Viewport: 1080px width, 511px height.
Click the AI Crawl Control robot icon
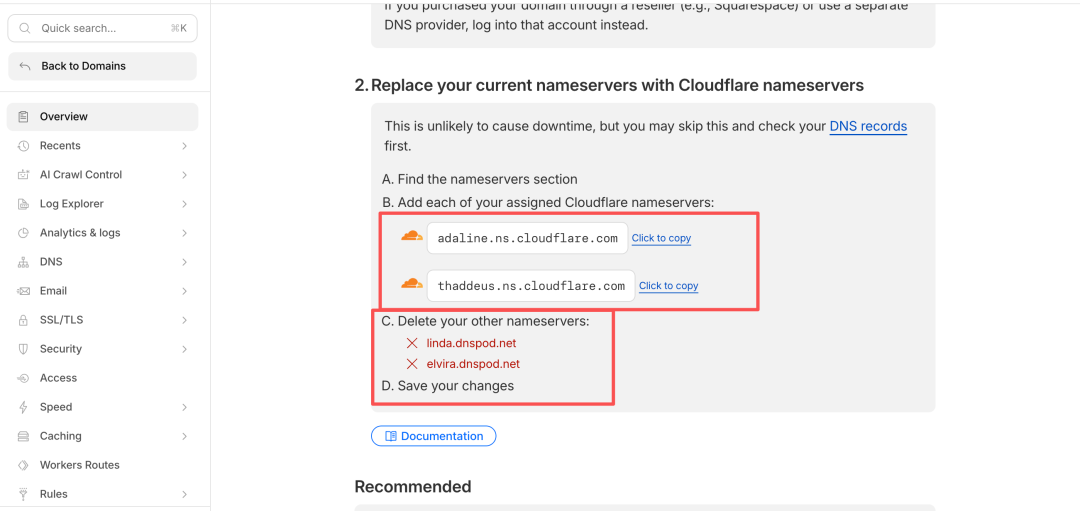click(23, 175)
